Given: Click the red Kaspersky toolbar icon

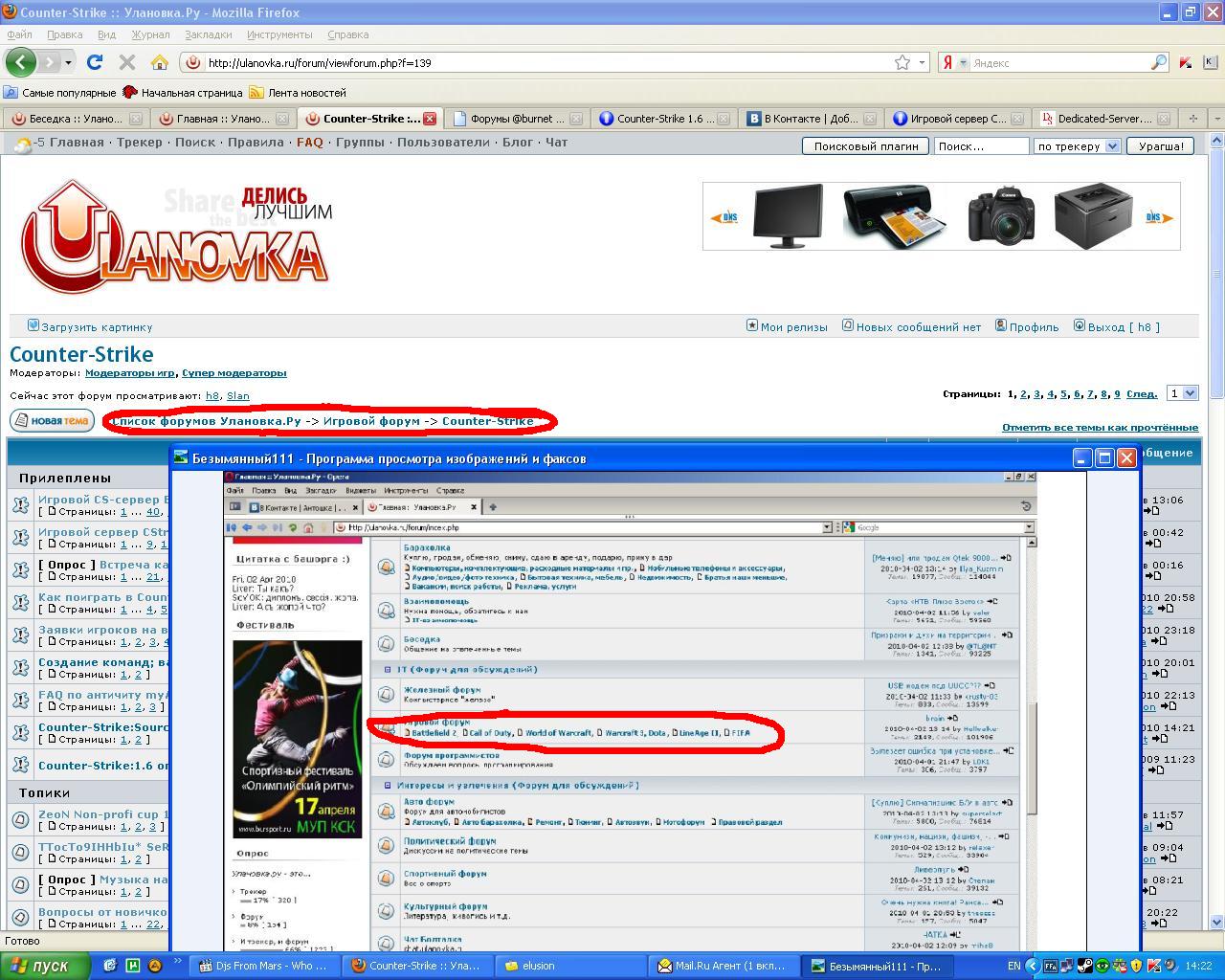Looking at the screenshot, I should [x=1186, y=62].
